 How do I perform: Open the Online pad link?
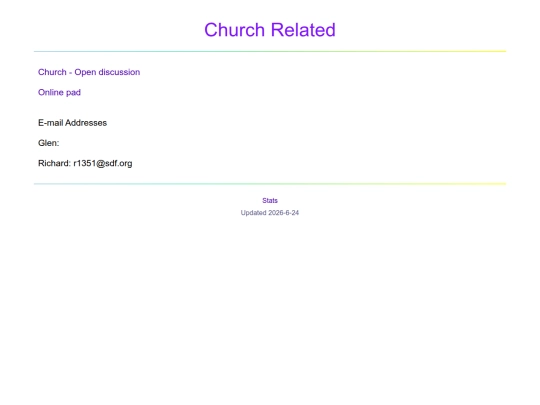click(59, 92)
